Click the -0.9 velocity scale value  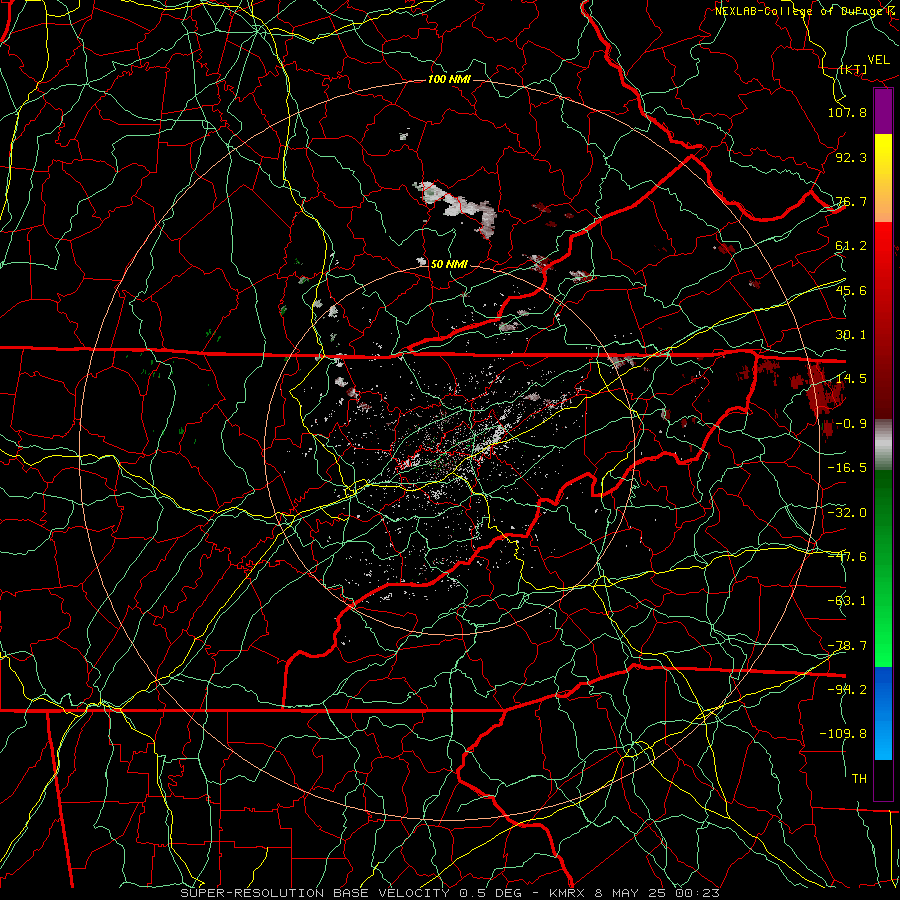[851, 424]
